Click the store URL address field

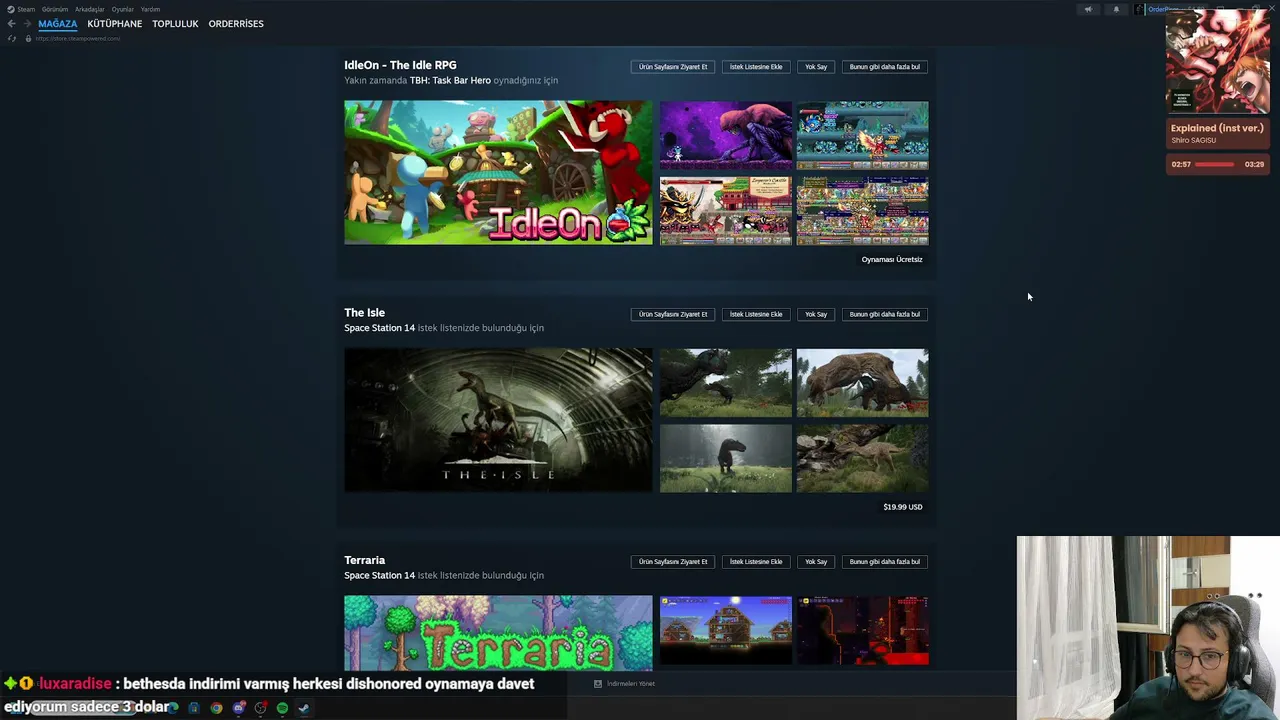coord(78,39)
